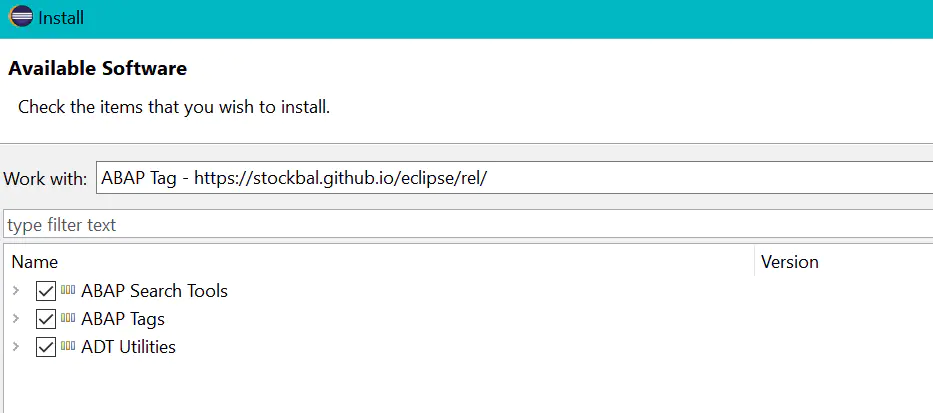Uncheck the ABAP Search Tools checkbox
Image resolution: width=933 pixels, height=413 pixels.
coord(46,291)
